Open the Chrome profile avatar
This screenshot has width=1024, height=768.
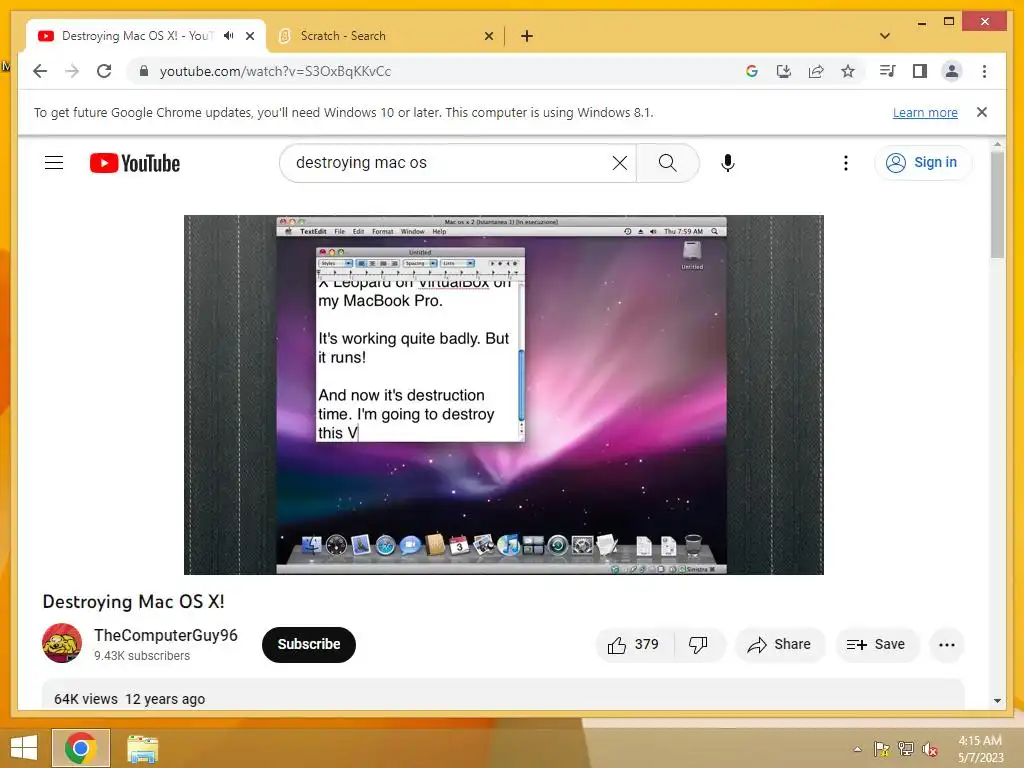952,71
